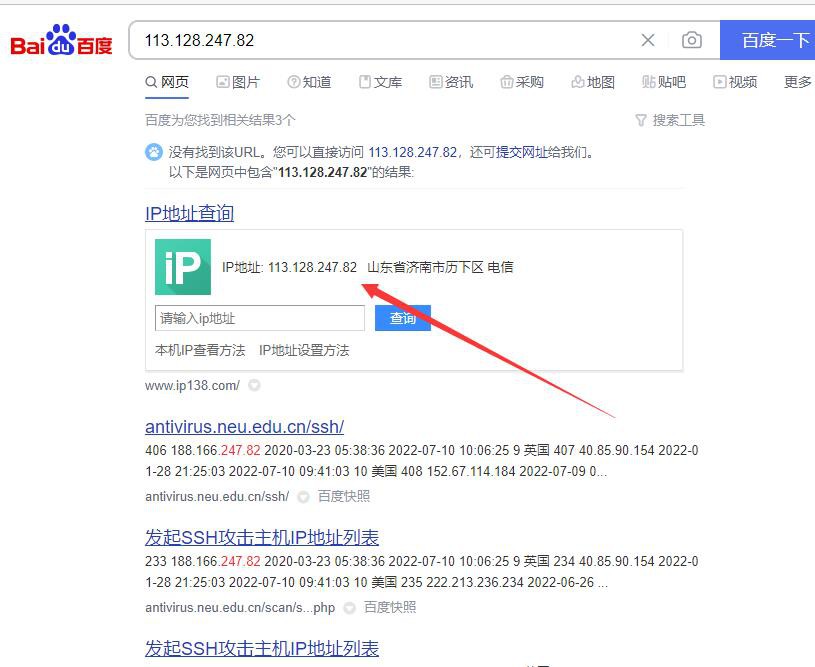The width and height of the screenshot is (815, 667).
Task: Open the 视频 tab
Action: (734, 82)
